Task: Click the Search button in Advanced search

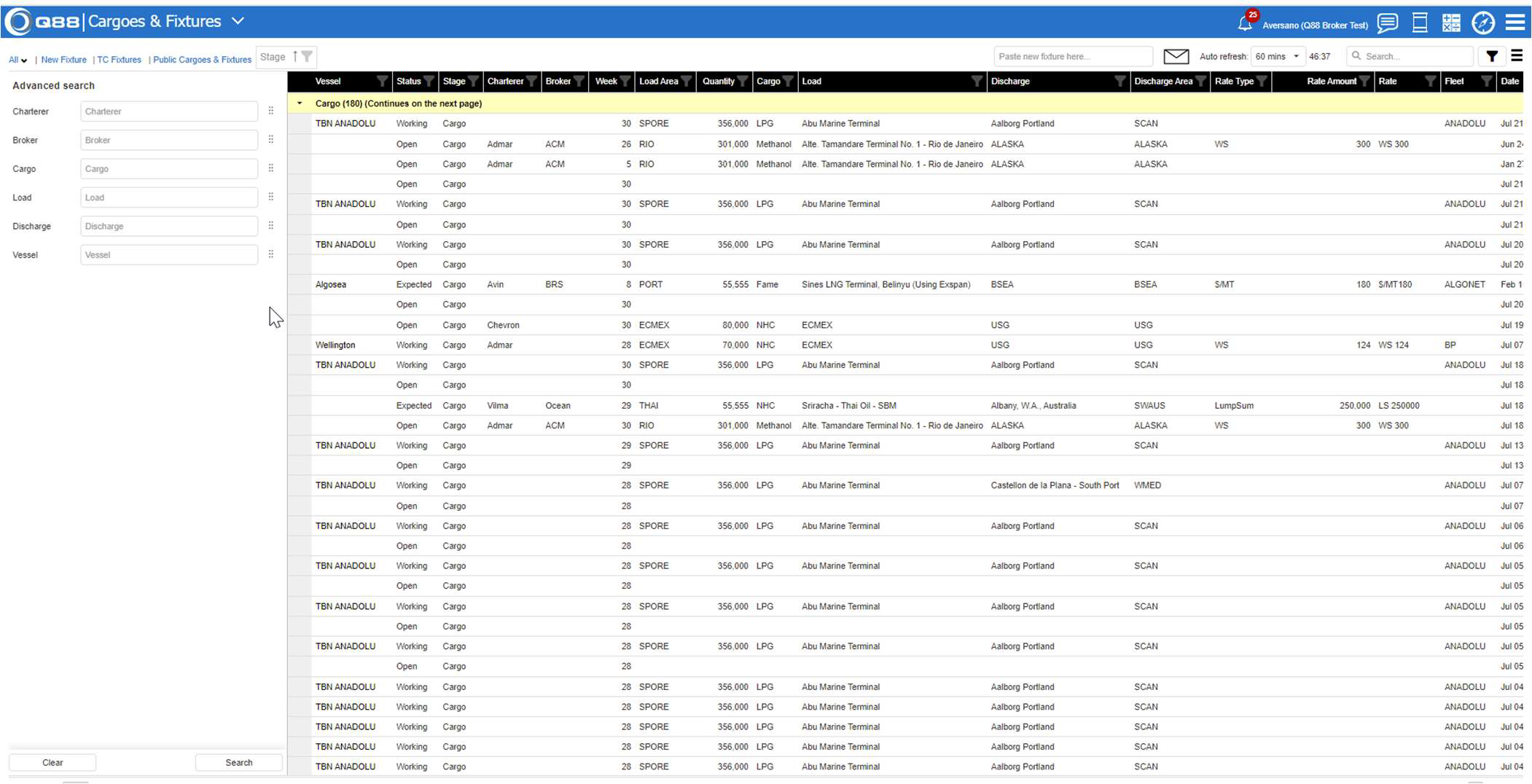Action: point(239,762)
